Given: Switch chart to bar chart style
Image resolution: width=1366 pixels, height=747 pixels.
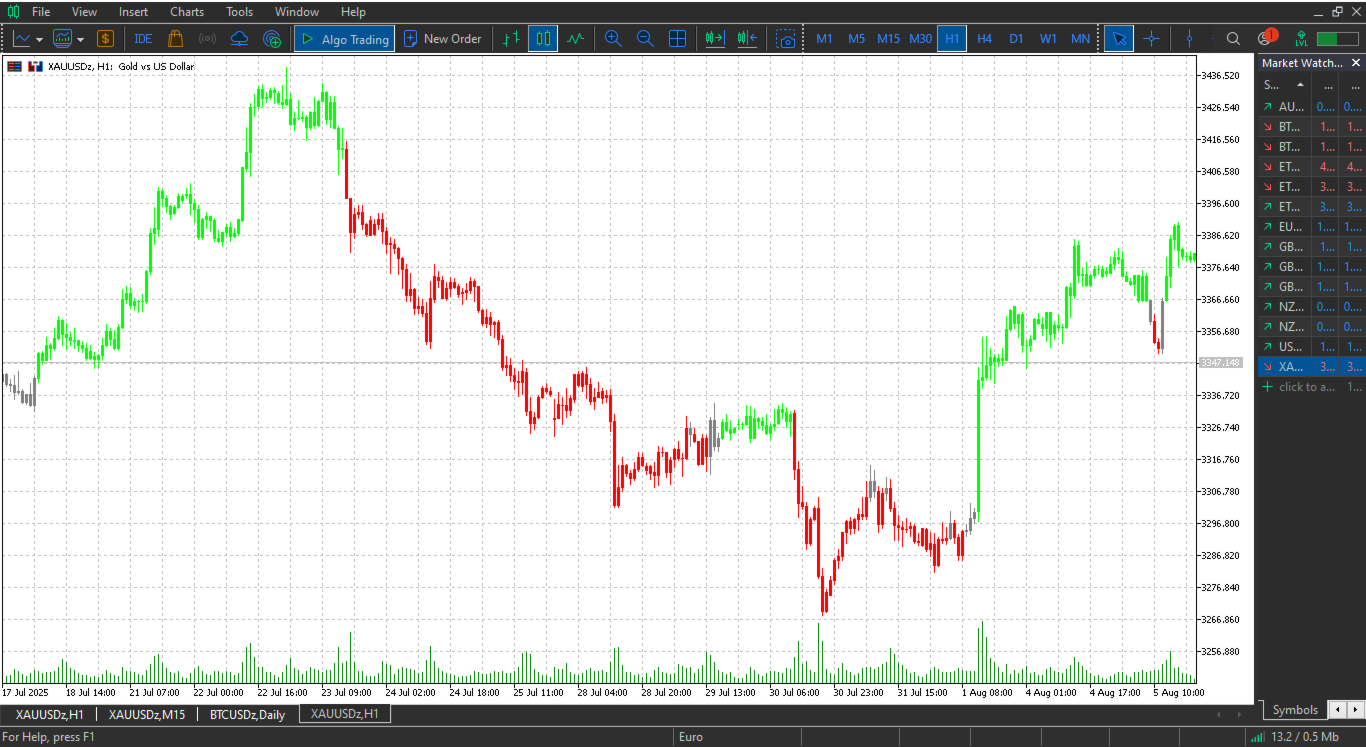Looking at the screenshot, I should tap(511, 39).
